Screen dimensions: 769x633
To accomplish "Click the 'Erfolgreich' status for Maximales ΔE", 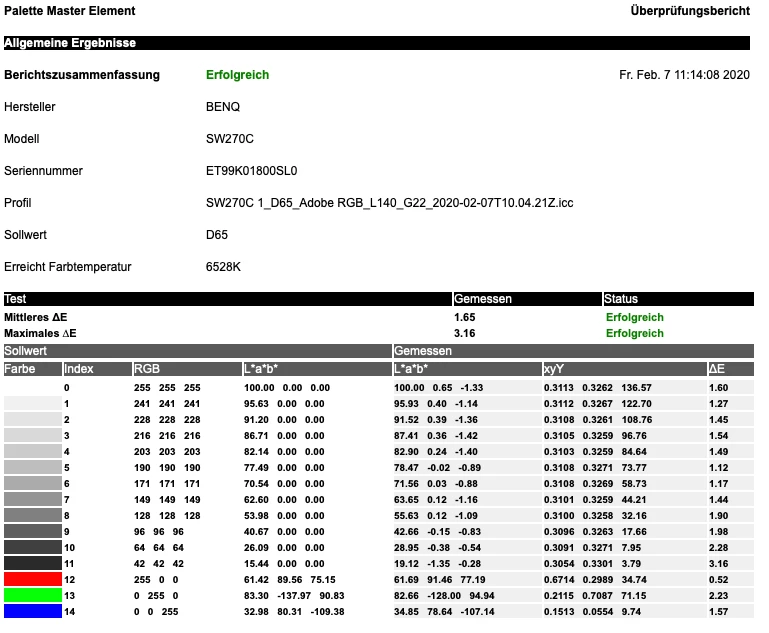I will click(635, 333).
